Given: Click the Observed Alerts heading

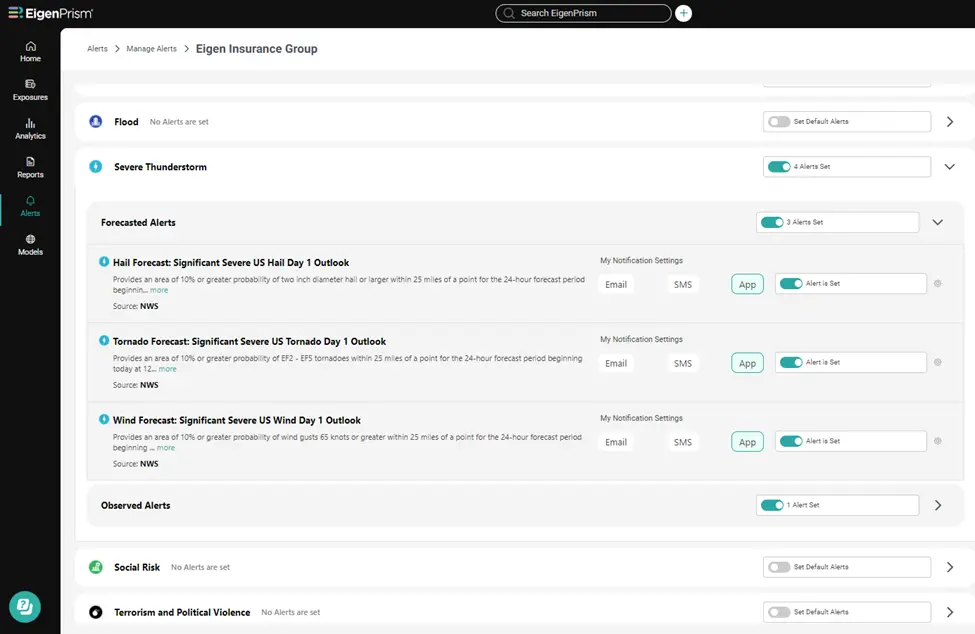Looking at the screenshot, I should pyautogui.click(x=136, y=505).
